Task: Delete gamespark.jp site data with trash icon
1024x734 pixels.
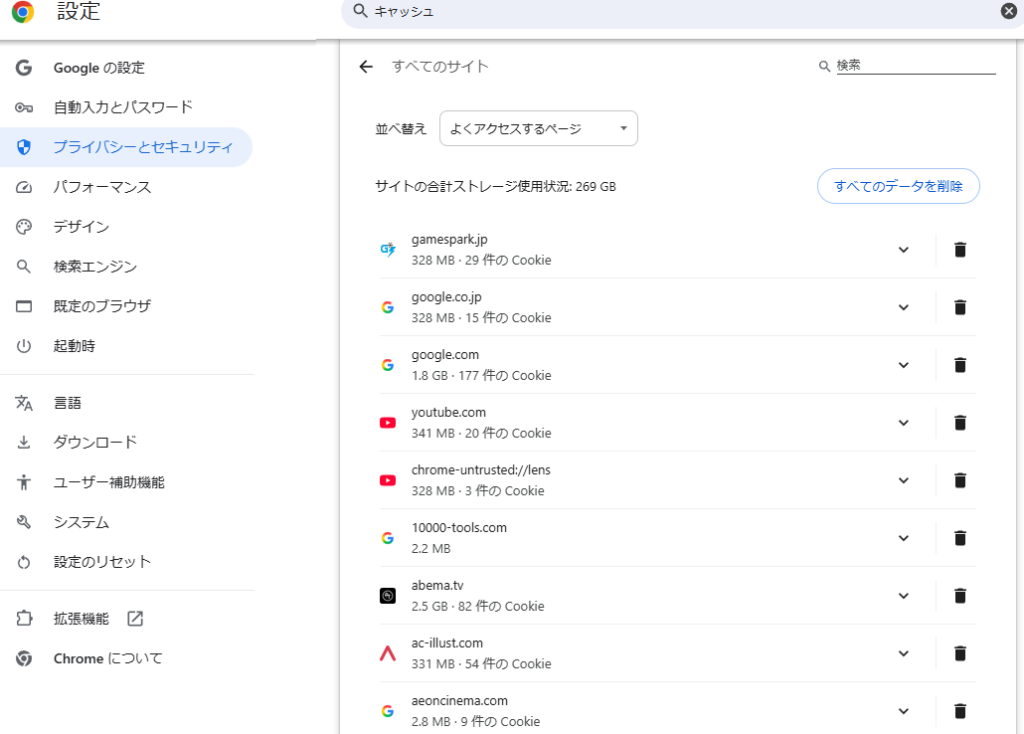Action: tap(960, 249)
